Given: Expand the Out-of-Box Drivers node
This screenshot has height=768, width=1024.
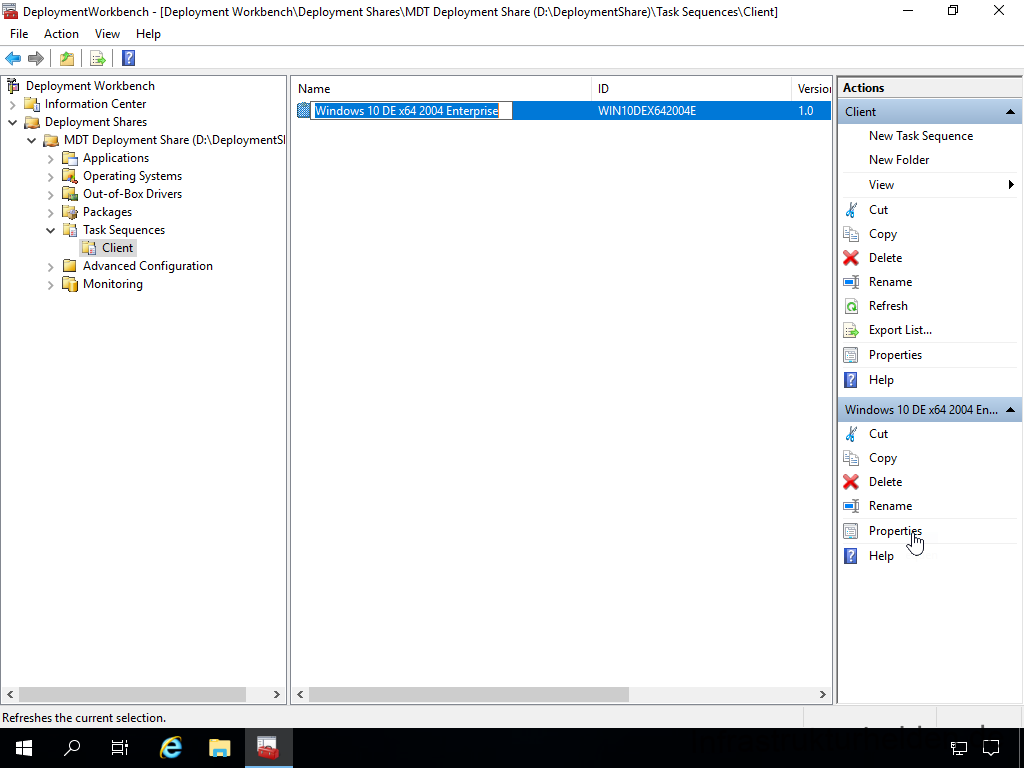Looking at the screenshot, I should (x=51, y=194).
